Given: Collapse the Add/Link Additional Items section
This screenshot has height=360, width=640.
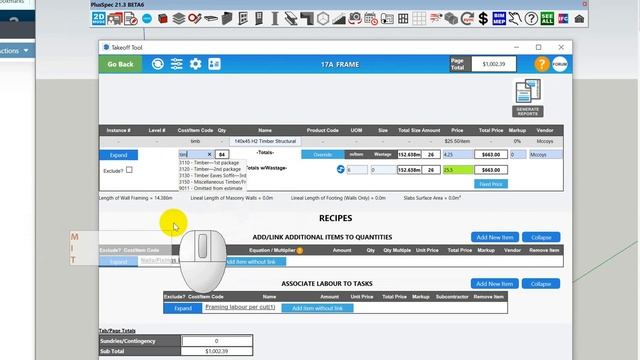Looking at the screenshot, I should point(541,237).
